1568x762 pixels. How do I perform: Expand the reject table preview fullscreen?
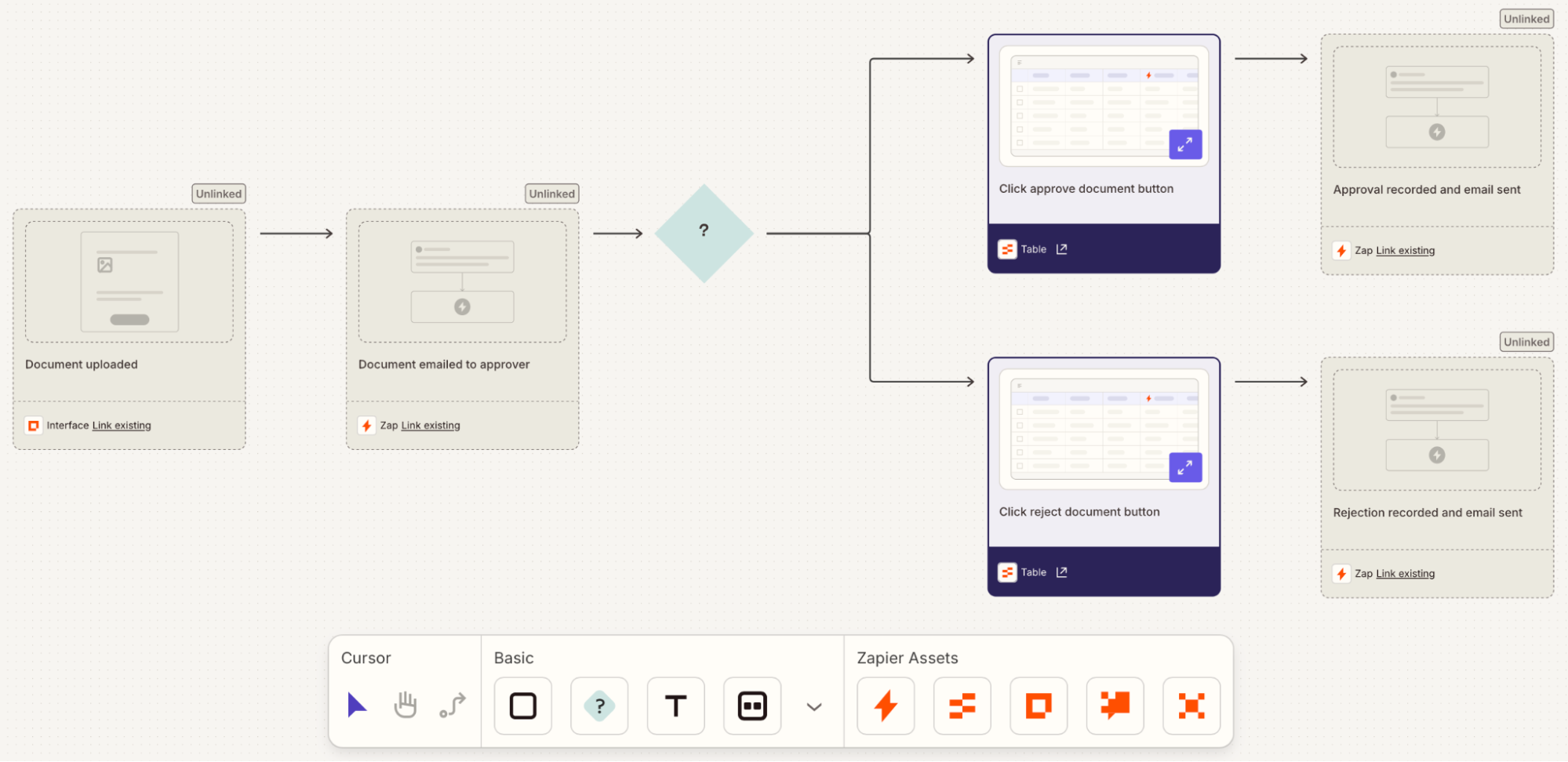click(1185, 467)
